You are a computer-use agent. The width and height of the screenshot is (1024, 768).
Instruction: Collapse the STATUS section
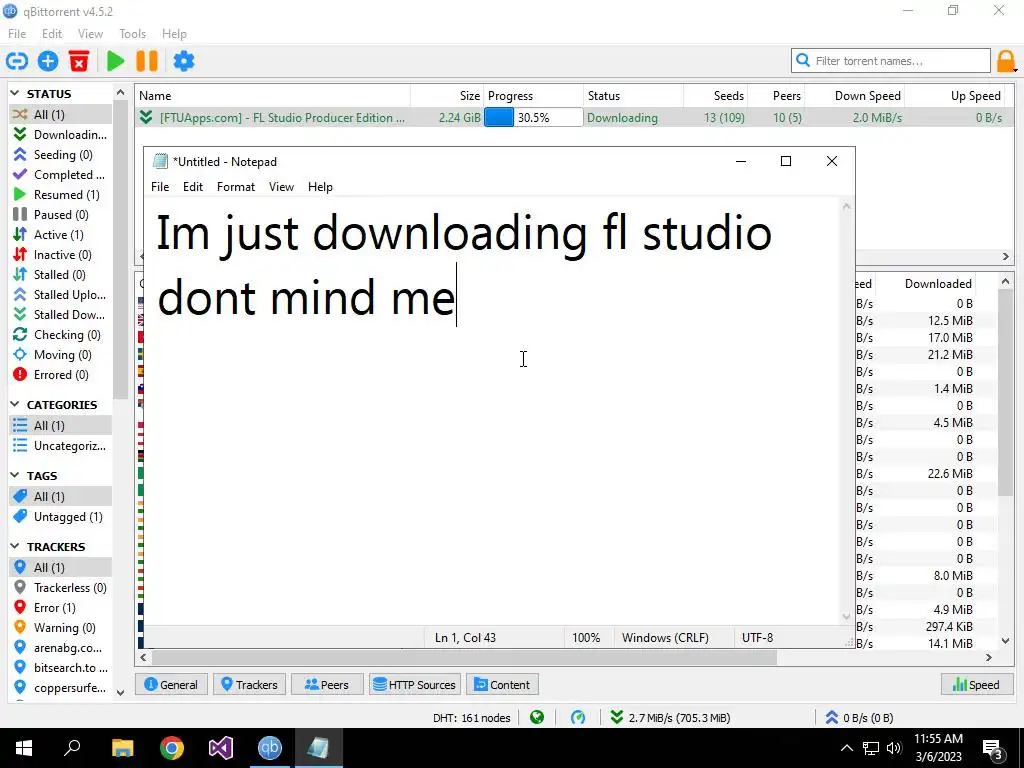[15, 94]
